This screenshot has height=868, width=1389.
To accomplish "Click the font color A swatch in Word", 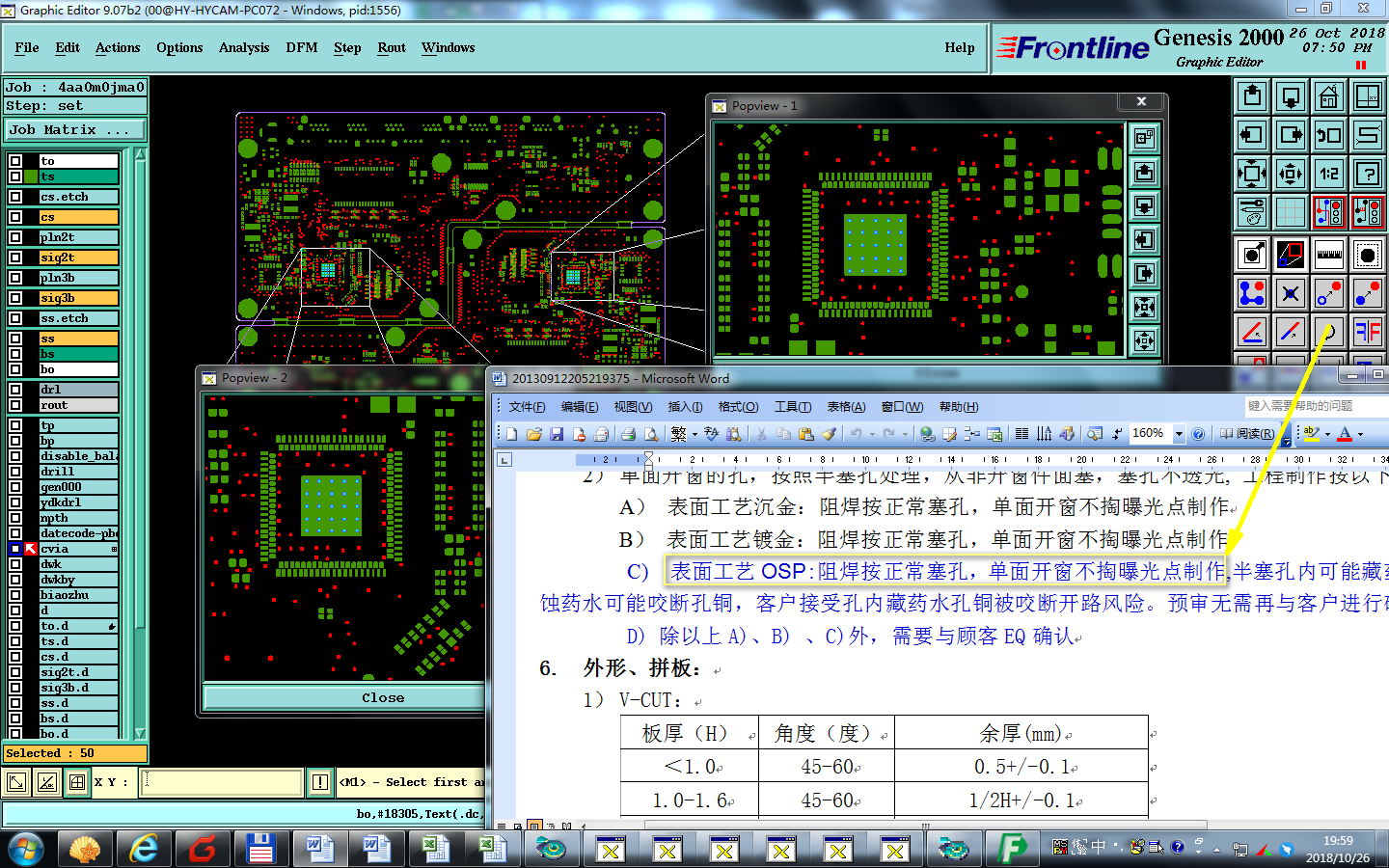I will [x=1345, y=434].
